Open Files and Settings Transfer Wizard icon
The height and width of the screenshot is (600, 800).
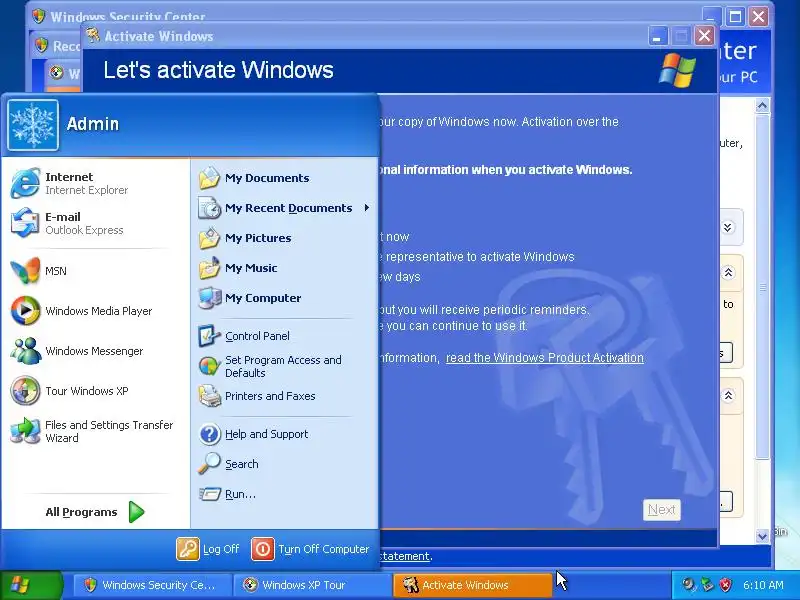coord(25,431)
